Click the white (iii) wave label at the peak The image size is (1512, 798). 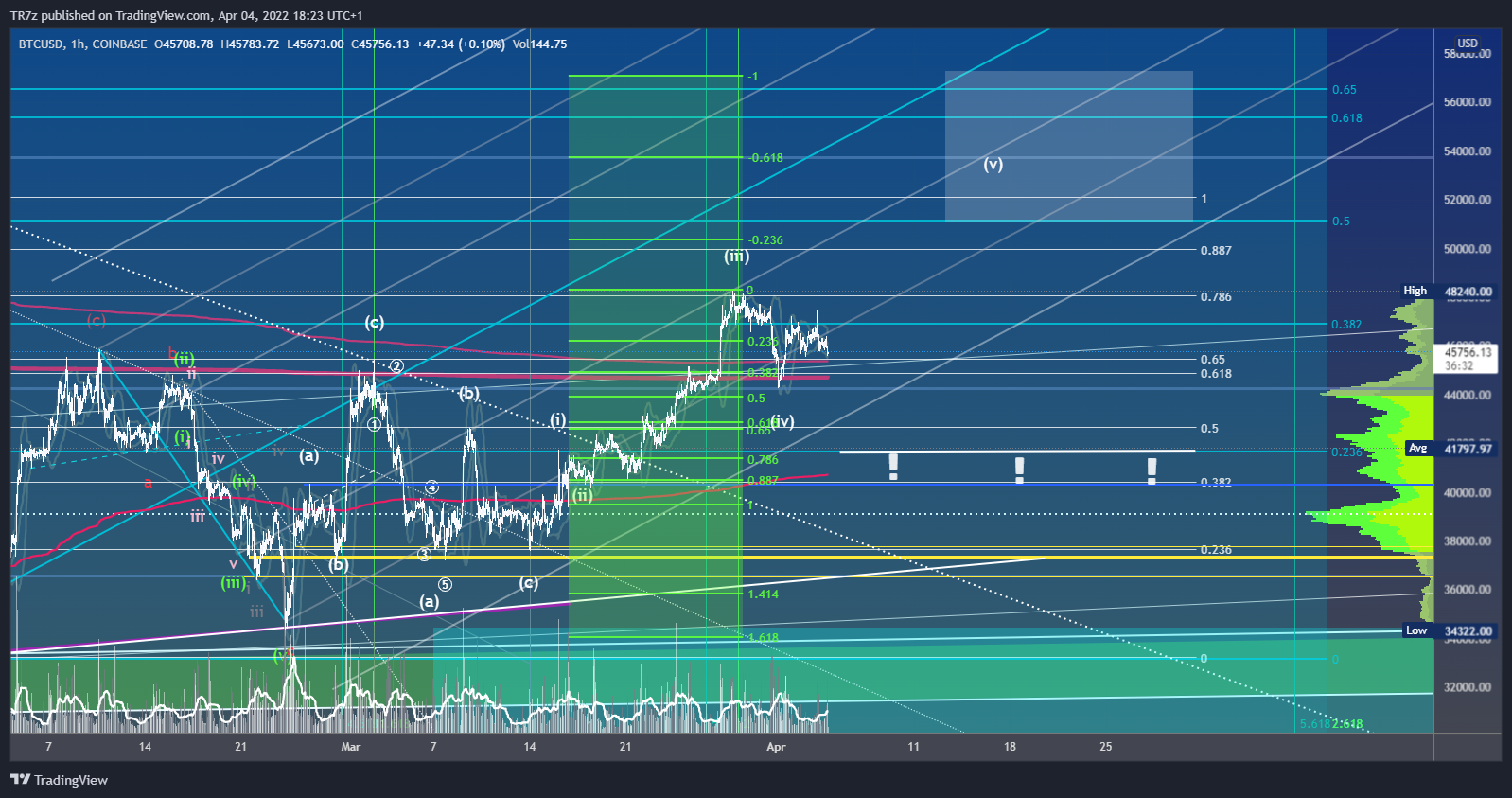737,257
